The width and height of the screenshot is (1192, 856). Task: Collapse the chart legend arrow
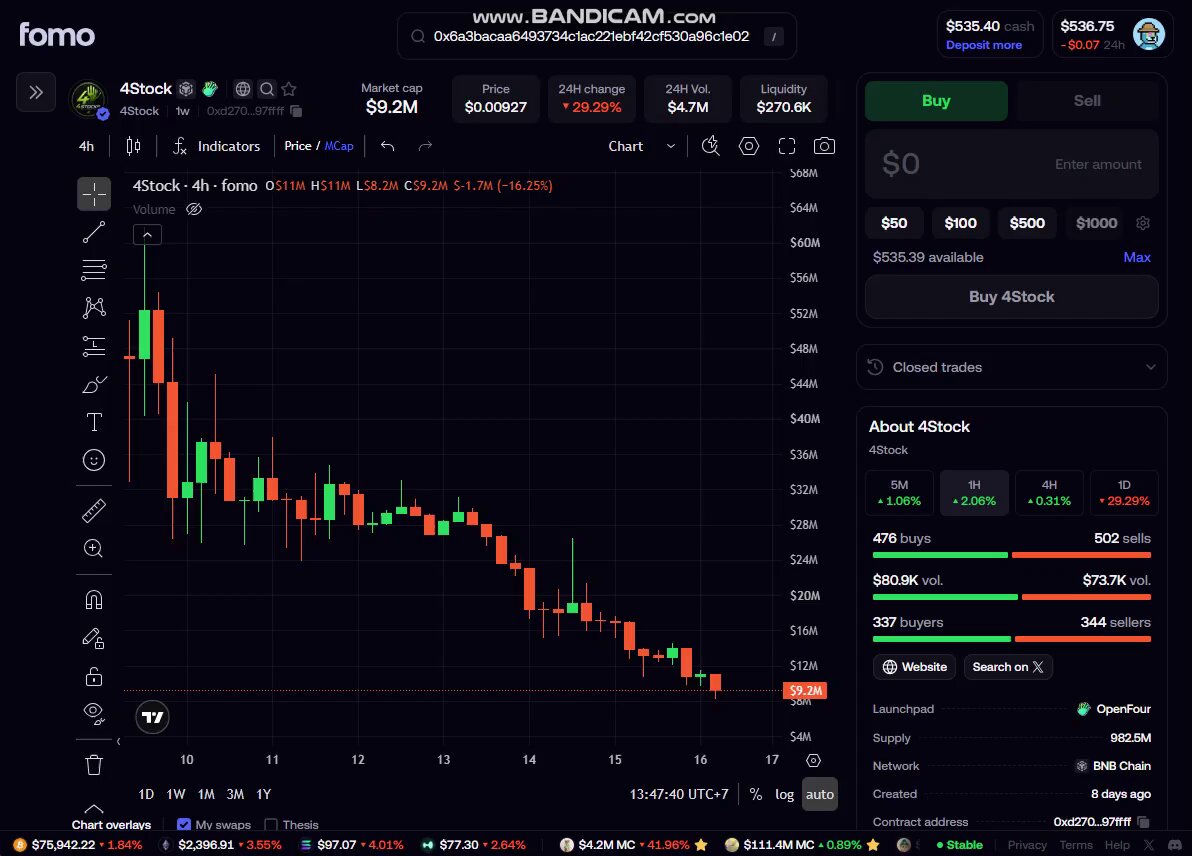[x=147, y=235]
